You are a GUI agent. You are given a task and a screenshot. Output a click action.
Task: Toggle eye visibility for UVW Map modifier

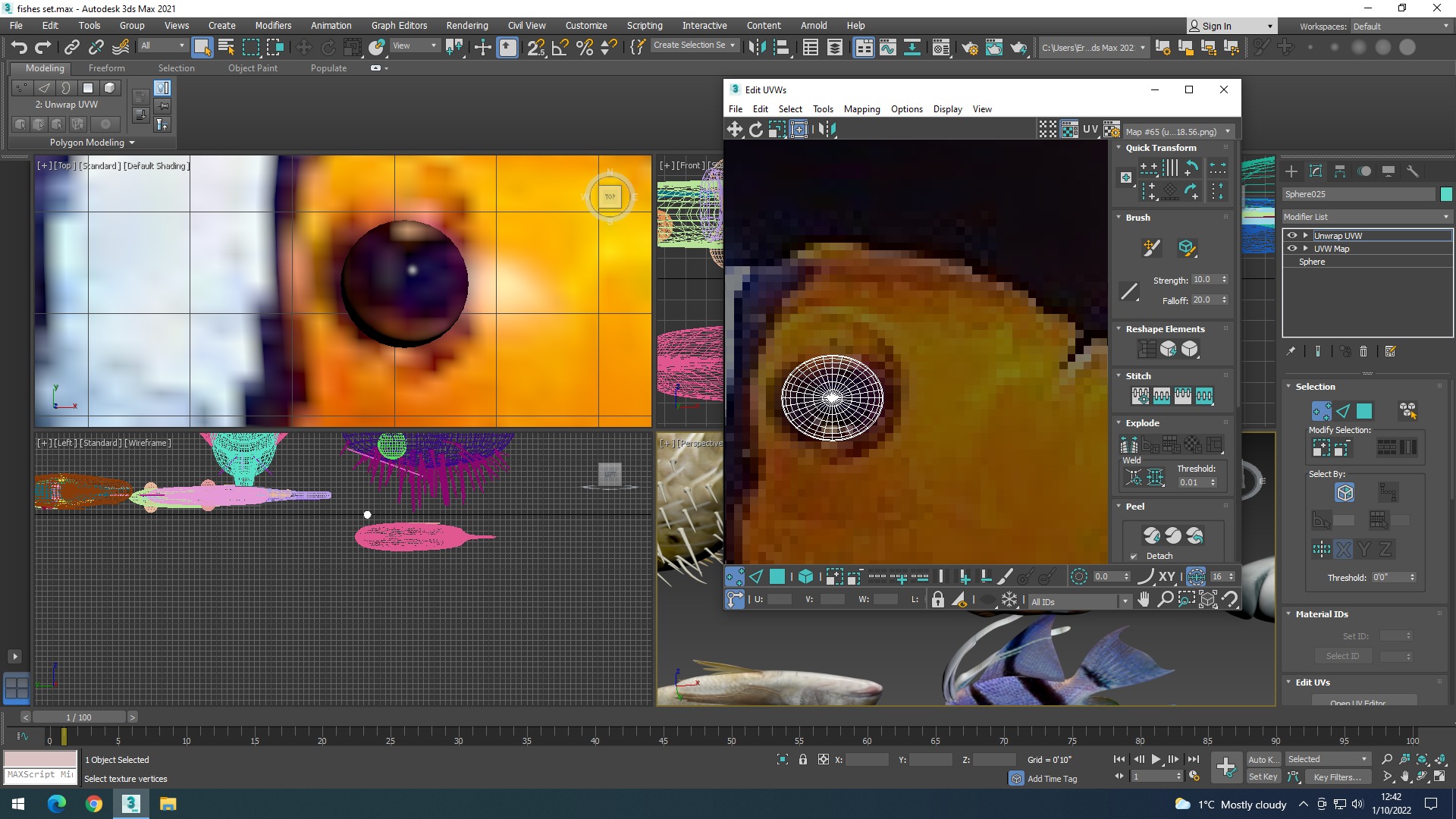pyautogui.click(x=1292, y=249)
